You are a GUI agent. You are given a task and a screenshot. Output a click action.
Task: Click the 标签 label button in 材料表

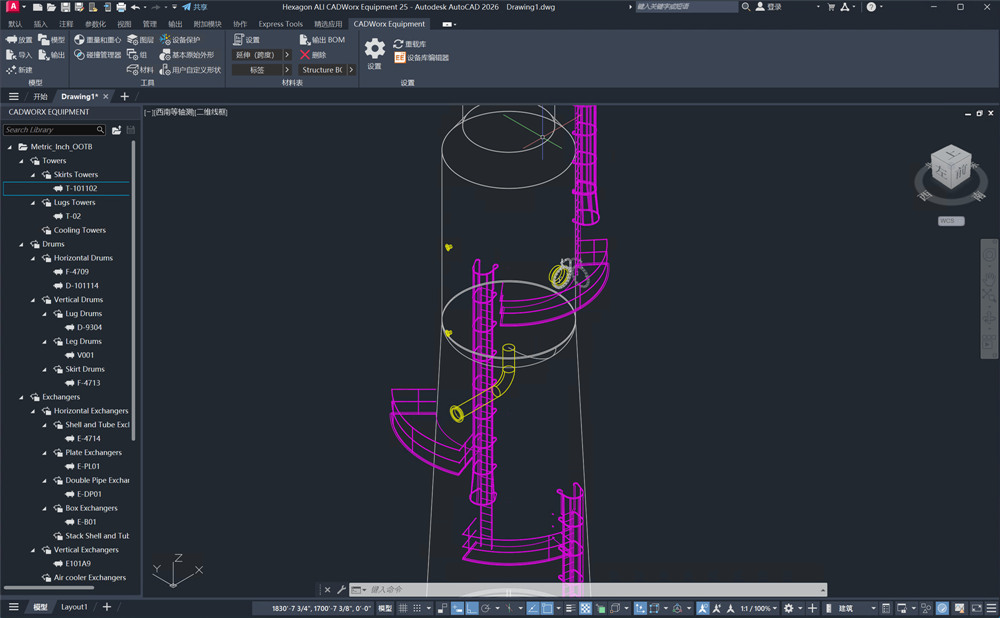[x=256, y=70]
